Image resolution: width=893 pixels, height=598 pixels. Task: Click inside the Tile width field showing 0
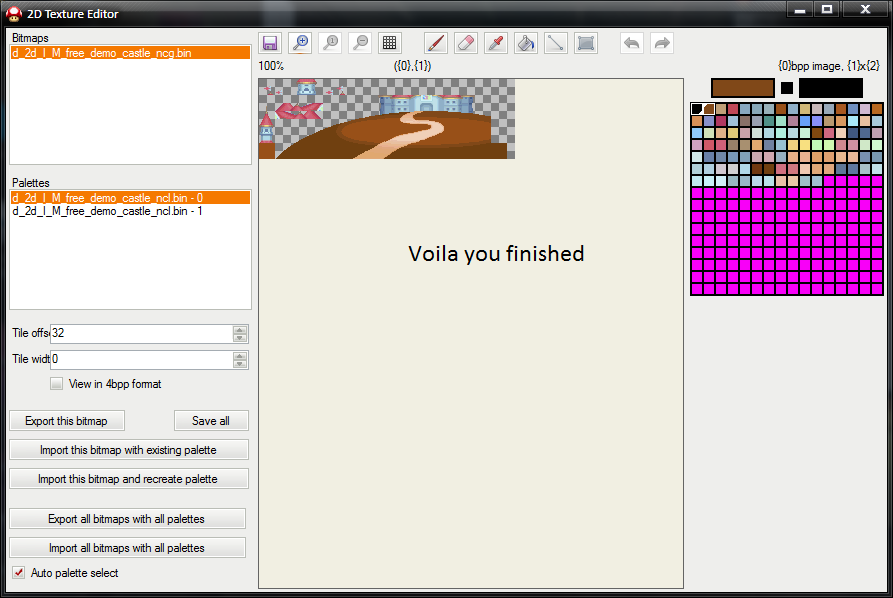pos(142,359)
